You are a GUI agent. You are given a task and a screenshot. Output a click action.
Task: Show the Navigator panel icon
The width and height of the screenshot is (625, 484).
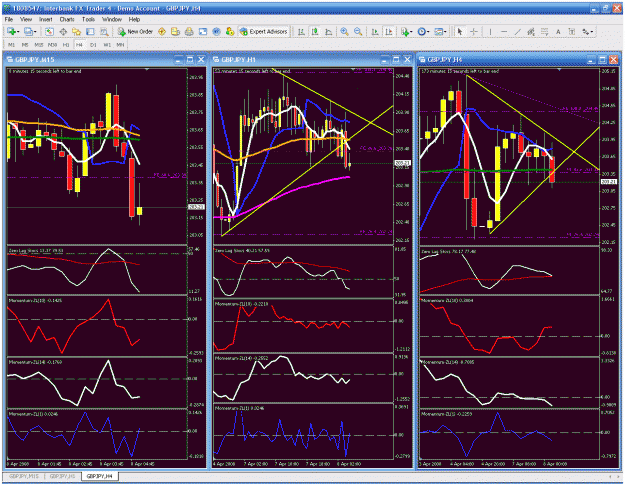[77, 31]
